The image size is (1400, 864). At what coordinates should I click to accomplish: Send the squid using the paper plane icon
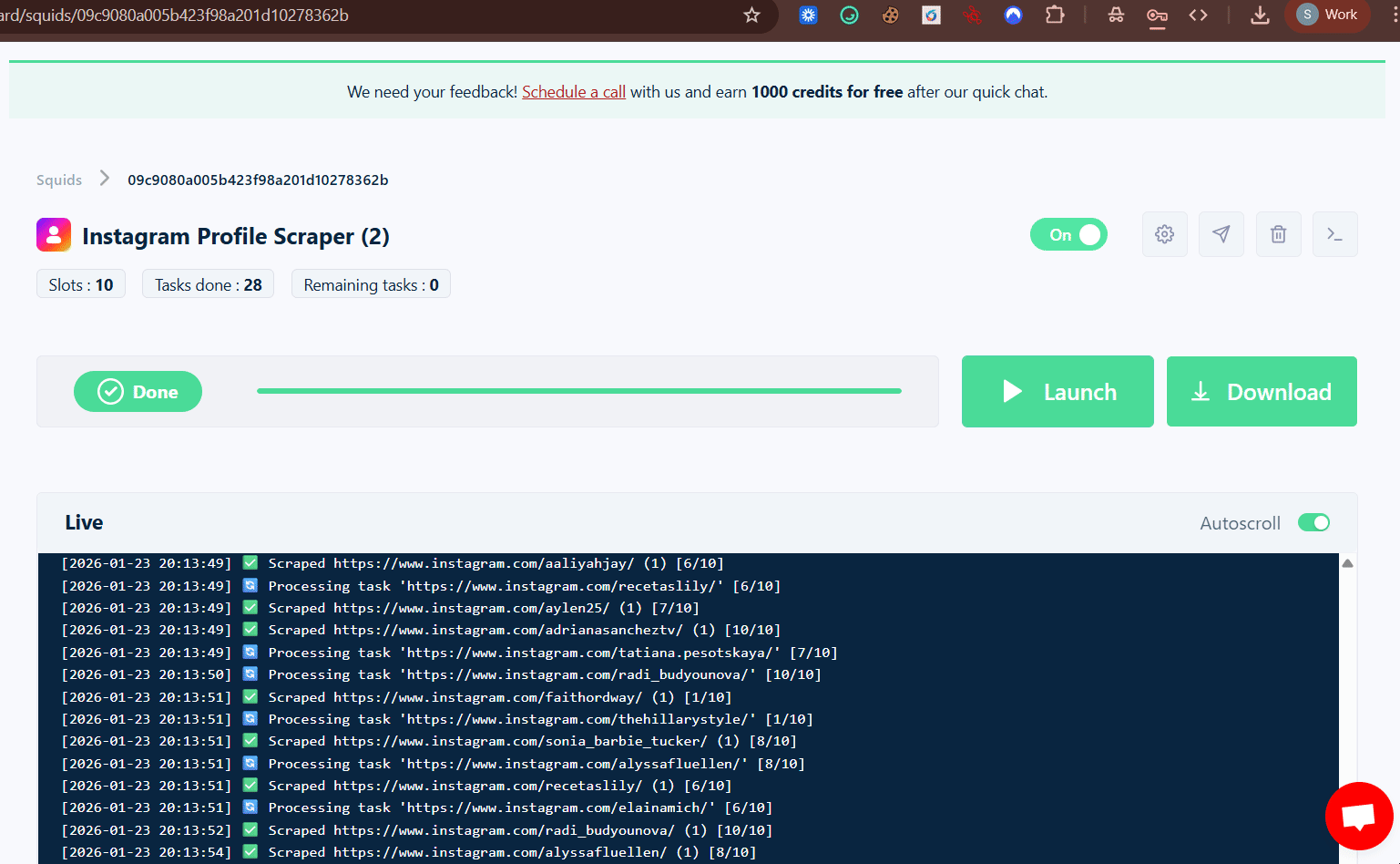click(1221, 234)
